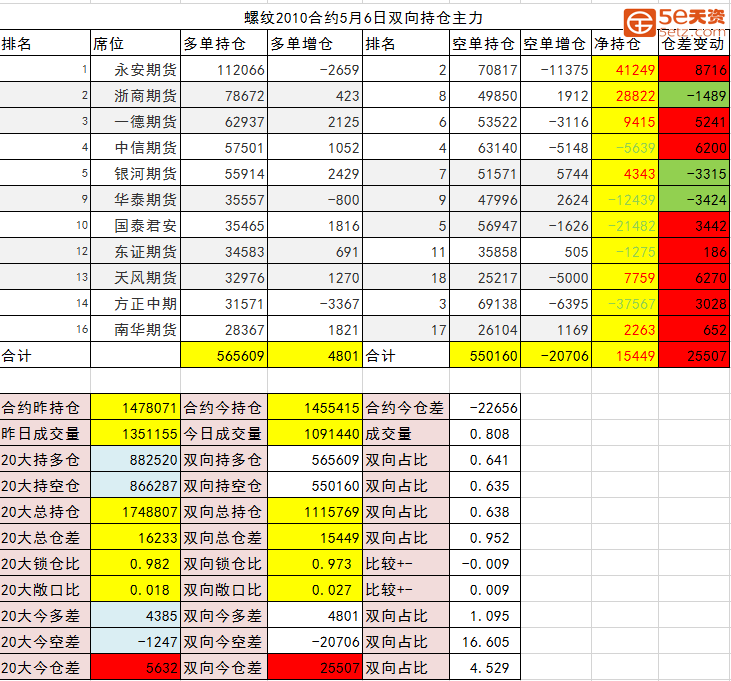Select the 双向今仓差 label cell
The image size is (731, 681).
tap(224, 668)
